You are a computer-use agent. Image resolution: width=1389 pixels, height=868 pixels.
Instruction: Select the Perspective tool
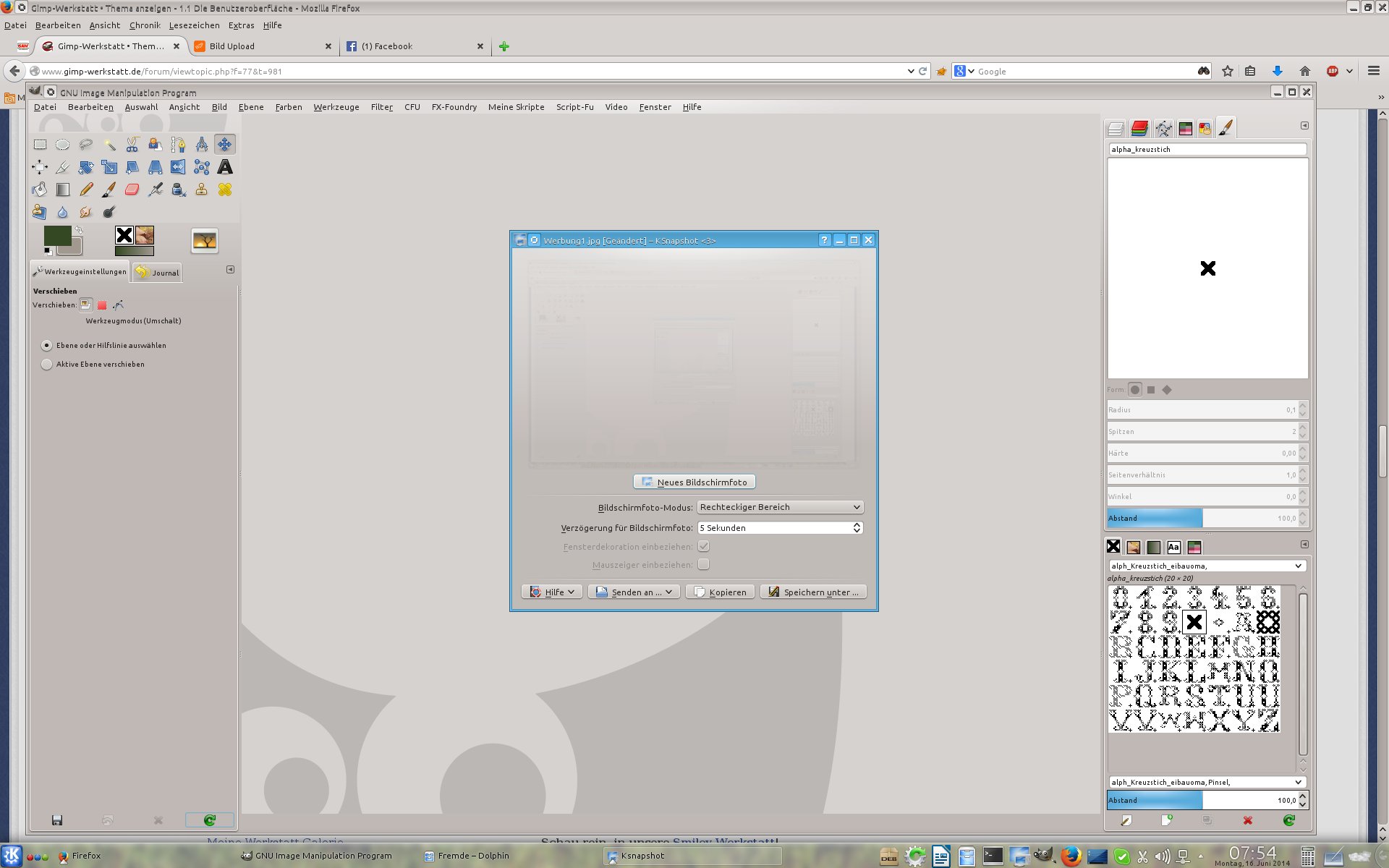point(156,167)
